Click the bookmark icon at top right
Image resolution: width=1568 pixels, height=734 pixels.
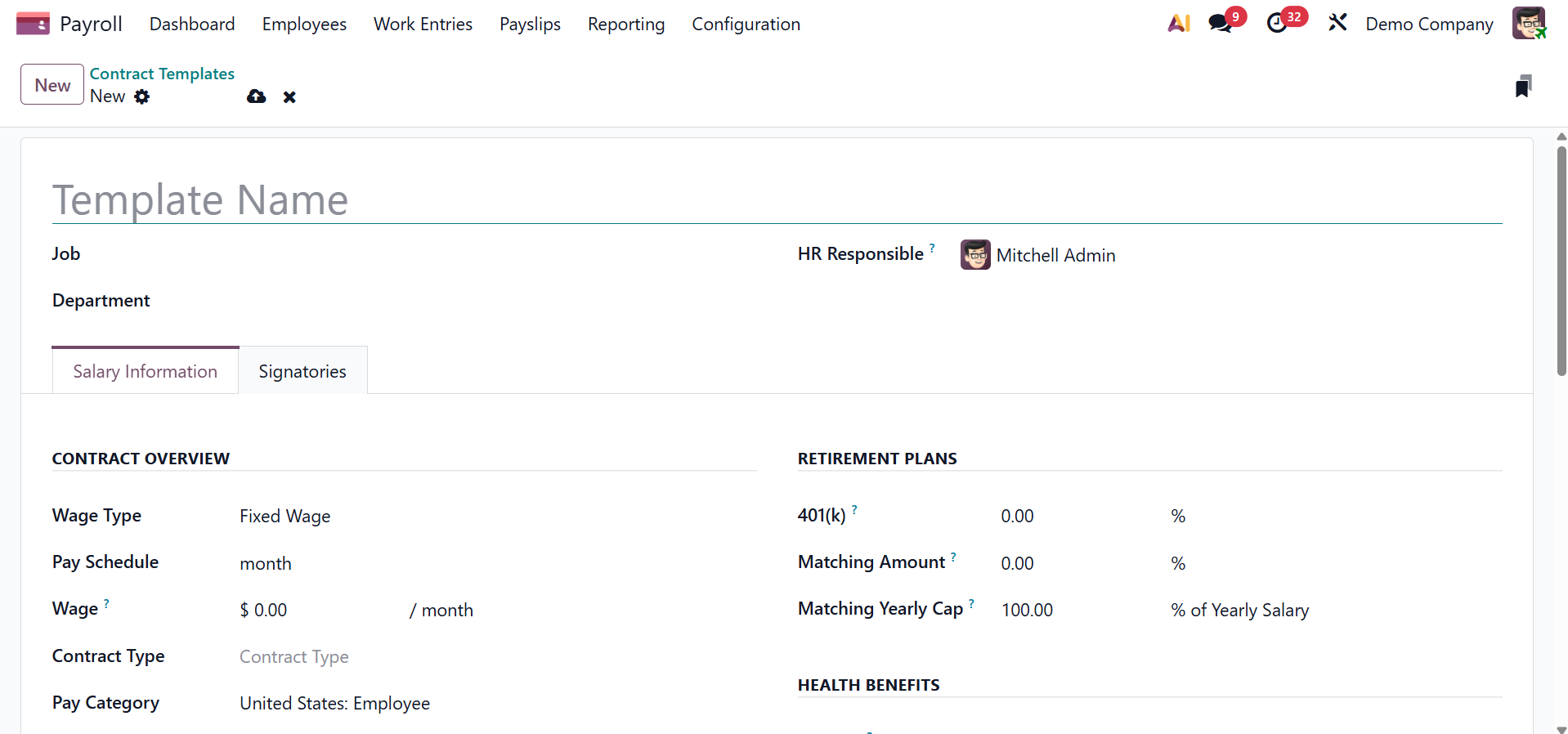(x=1523, y=86)
